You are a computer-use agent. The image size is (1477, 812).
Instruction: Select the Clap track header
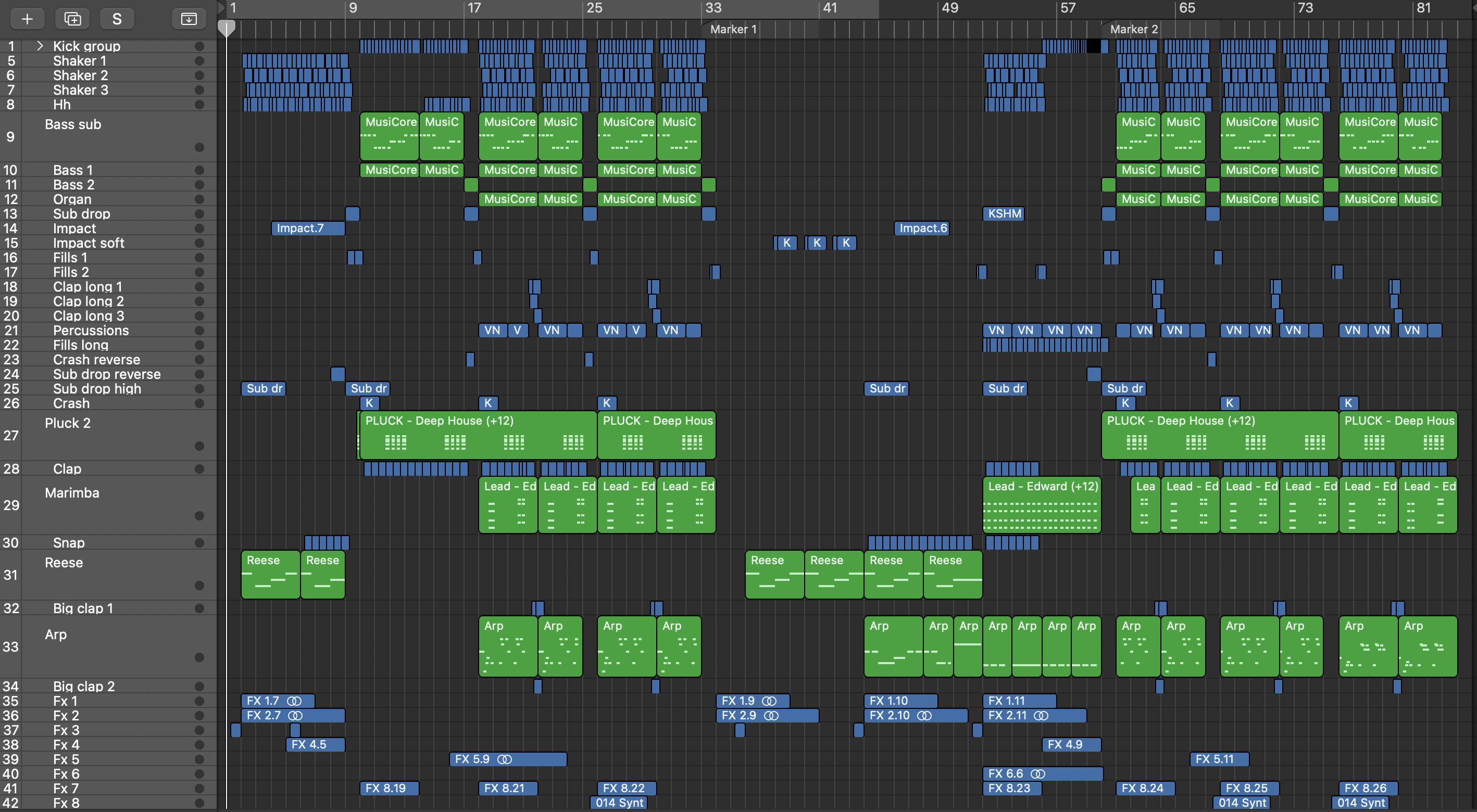[x=109, y=468]
